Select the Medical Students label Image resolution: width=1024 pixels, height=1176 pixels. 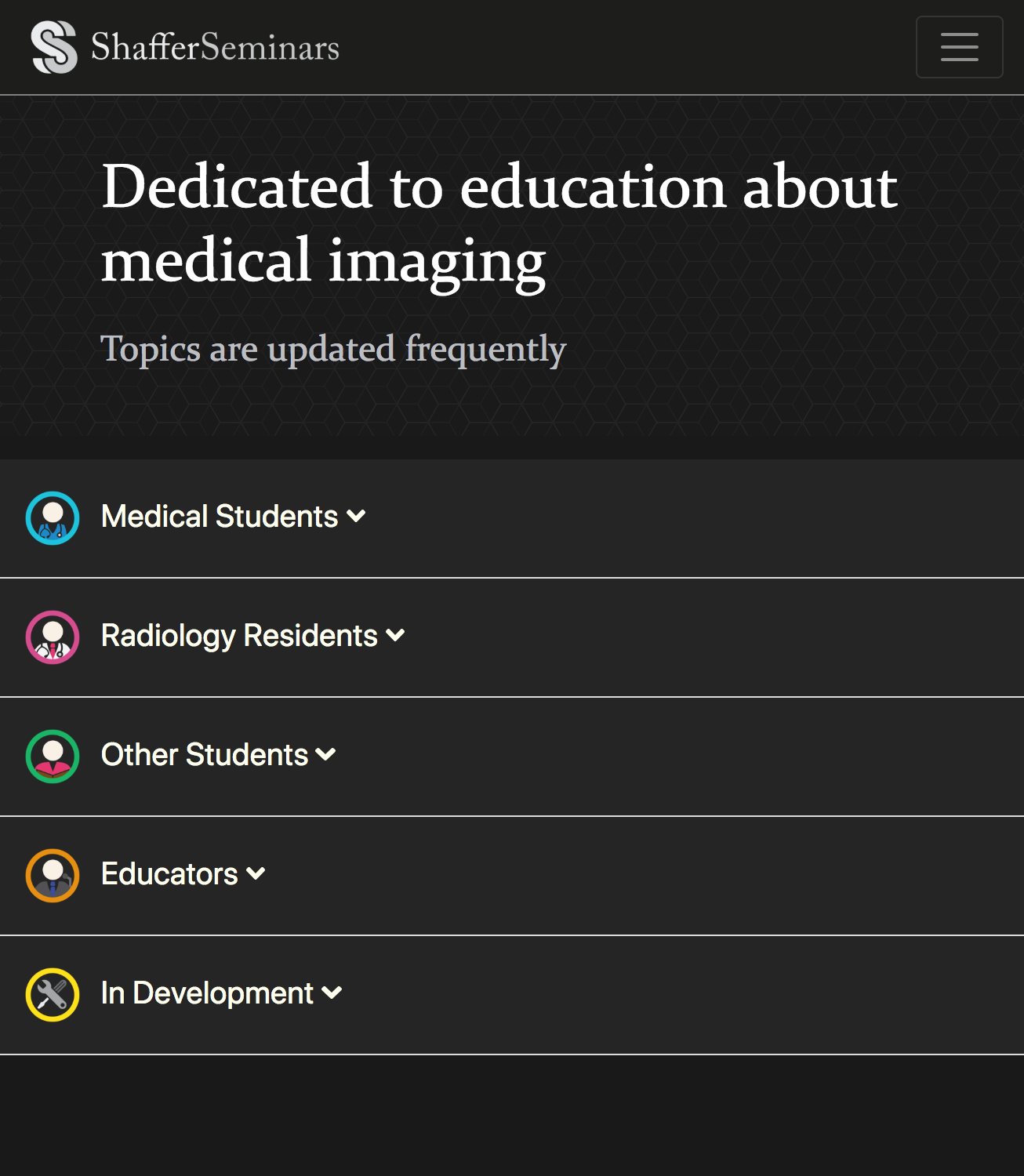pos(220,517)
